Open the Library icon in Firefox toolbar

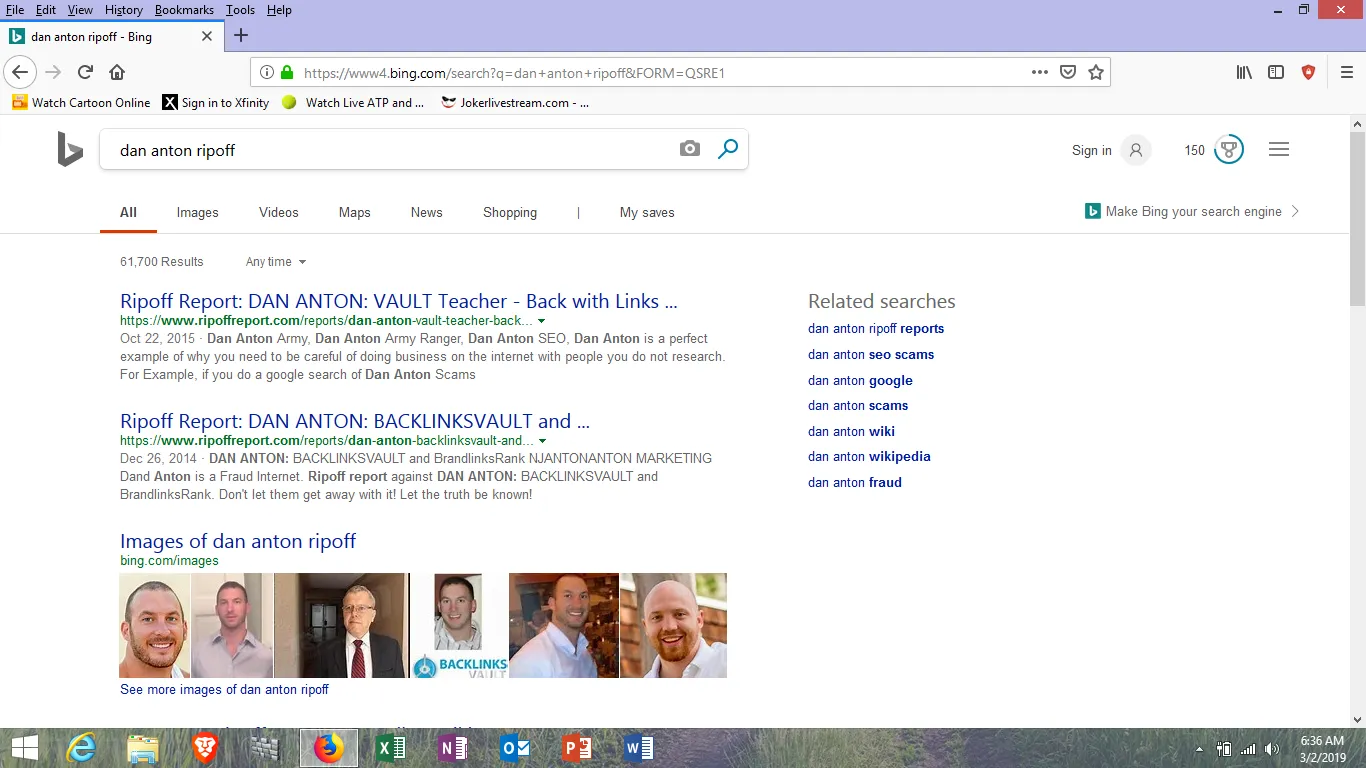(x=1244, y=72)
